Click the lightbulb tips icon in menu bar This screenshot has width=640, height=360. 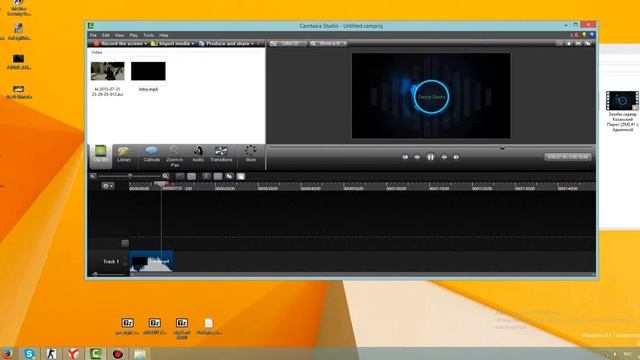pos(584,35)
